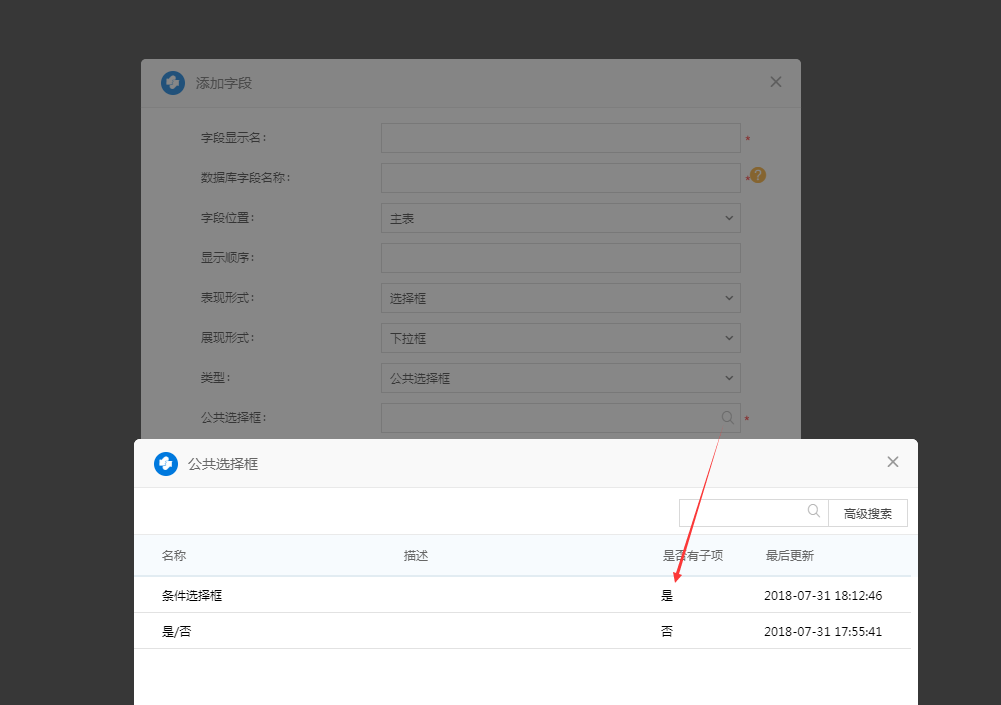Click the search box in 公共选择框 dialog
This screenshot has height=705, width=1001.
742,513
